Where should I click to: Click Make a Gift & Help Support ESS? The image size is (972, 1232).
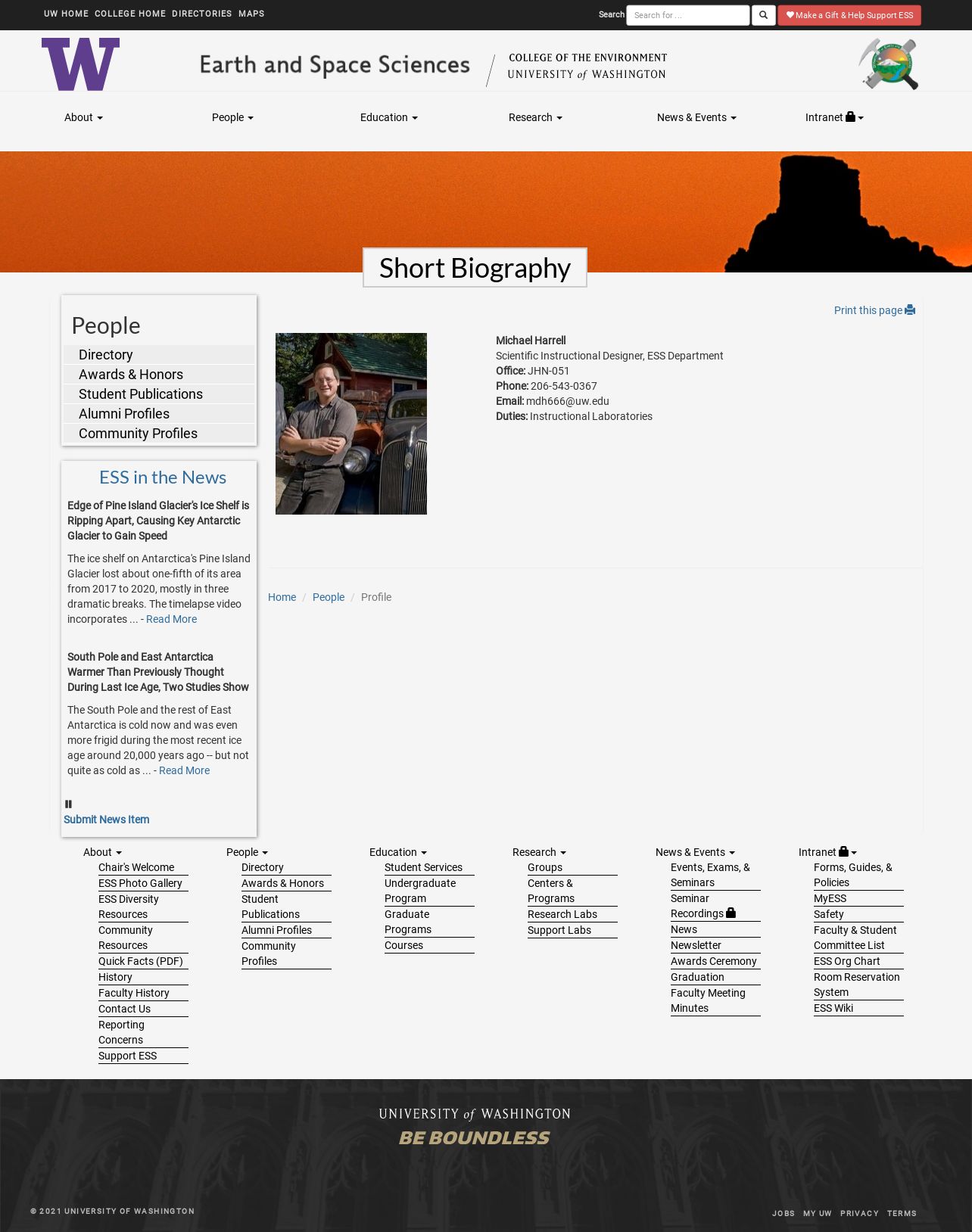(849, 15)
